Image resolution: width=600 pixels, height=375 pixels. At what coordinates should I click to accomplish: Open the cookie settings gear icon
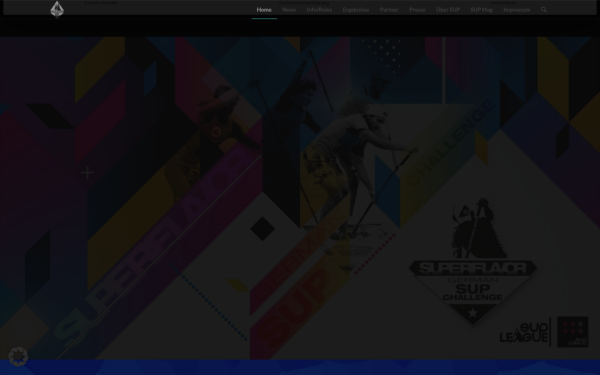pyautogui.click(x=18, y=357)
